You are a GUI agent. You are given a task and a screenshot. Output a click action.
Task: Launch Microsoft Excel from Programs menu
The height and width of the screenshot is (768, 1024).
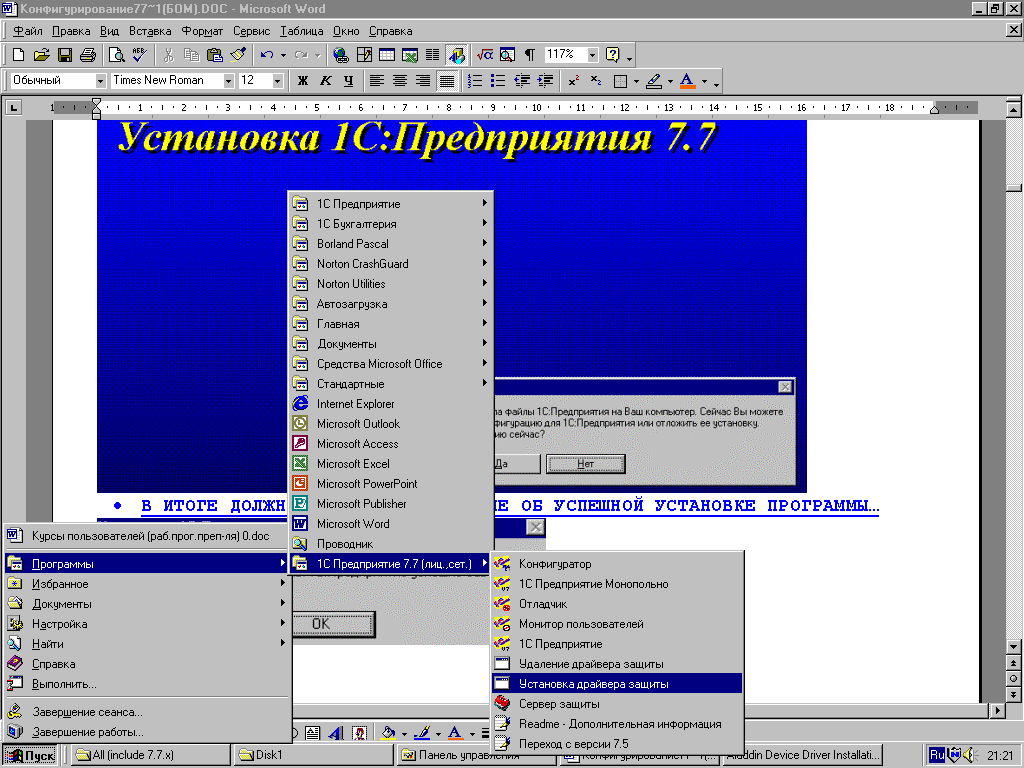pos(391,464)
